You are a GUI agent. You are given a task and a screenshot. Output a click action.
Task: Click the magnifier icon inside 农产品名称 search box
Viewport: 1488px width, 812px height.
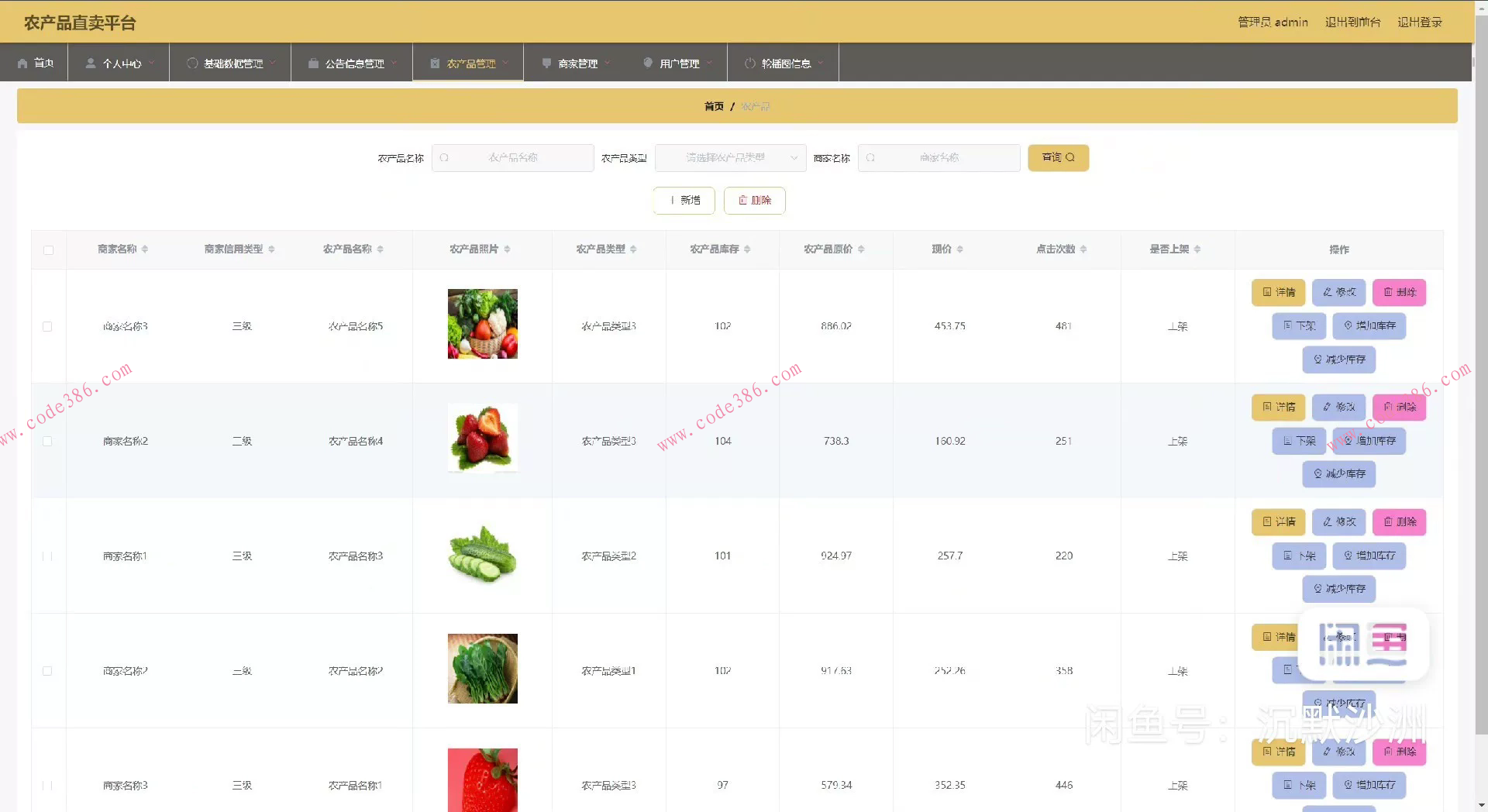[446, 157]
